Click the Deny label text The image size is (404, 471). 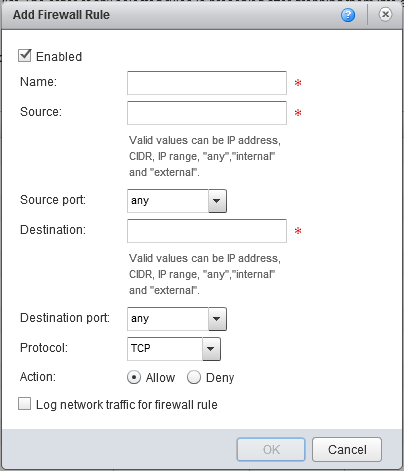pyautogui.click(x=220, y=378)
